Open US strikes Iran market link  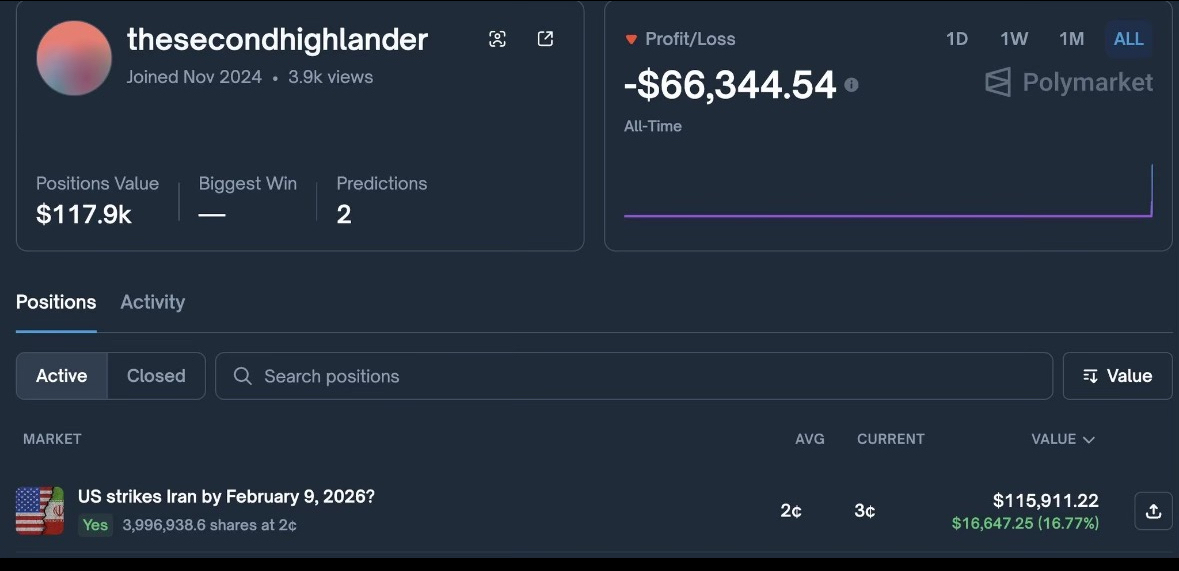[226, 497]
